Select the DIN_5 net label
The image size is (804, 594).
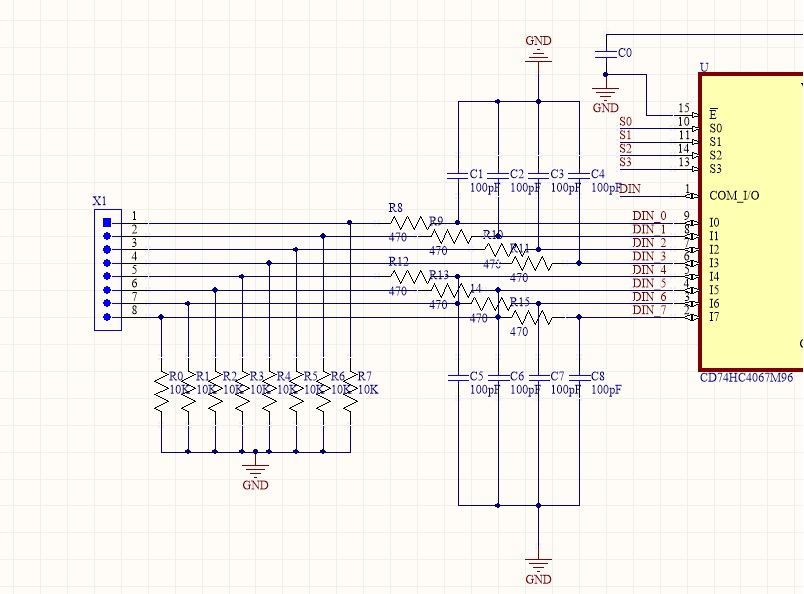649,283
